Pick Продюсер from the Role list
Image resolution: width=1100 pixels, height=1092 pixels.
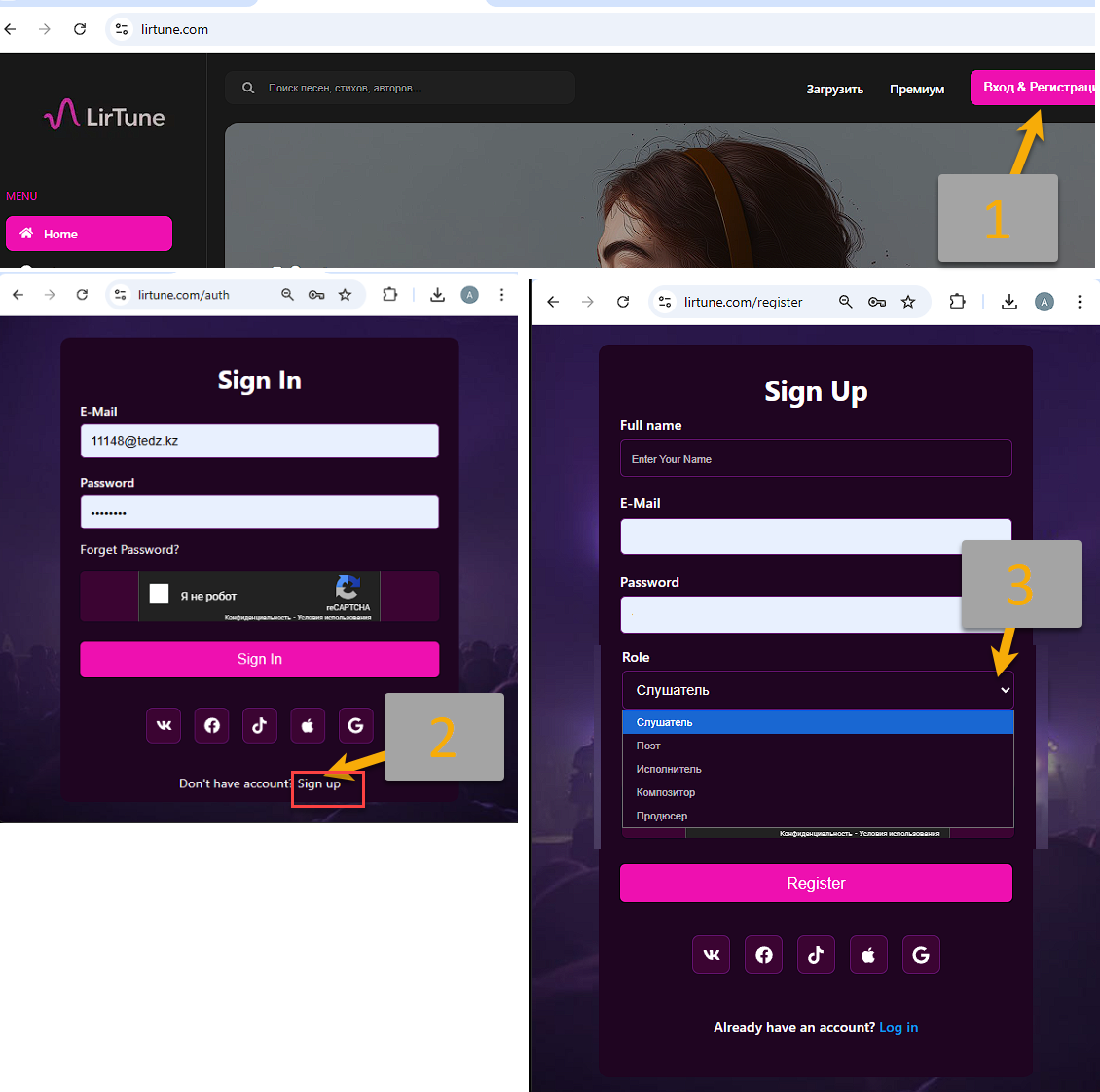(662, 816)
